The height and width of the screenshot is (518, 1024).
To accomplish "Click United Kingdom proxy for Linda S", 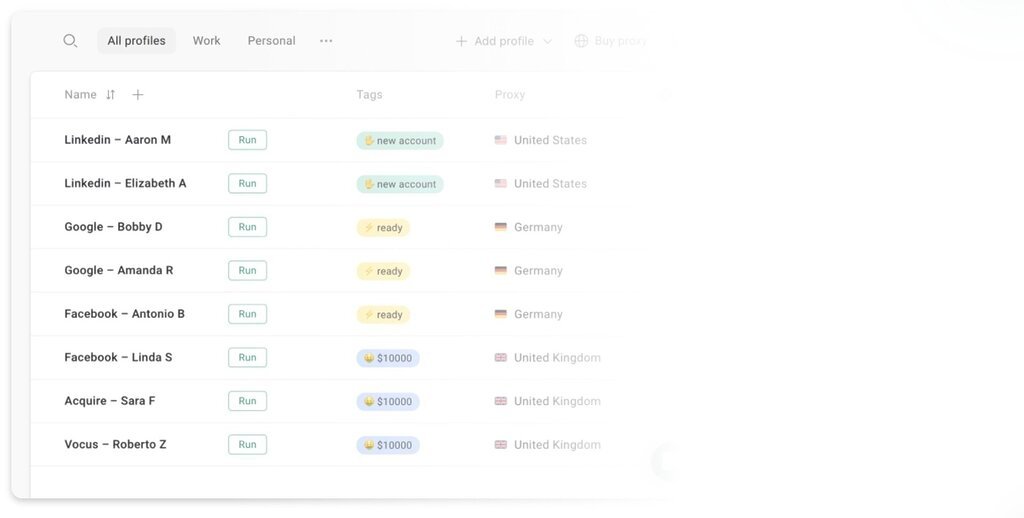I will tap(558, 358).
